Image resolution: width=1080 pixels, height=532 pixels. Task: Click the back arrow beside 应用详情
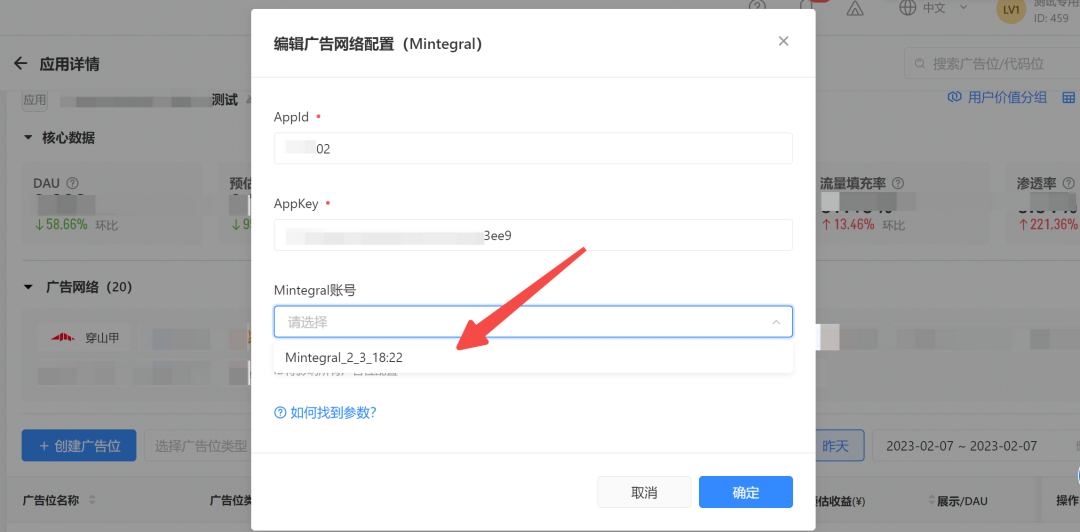click(21, 64)
